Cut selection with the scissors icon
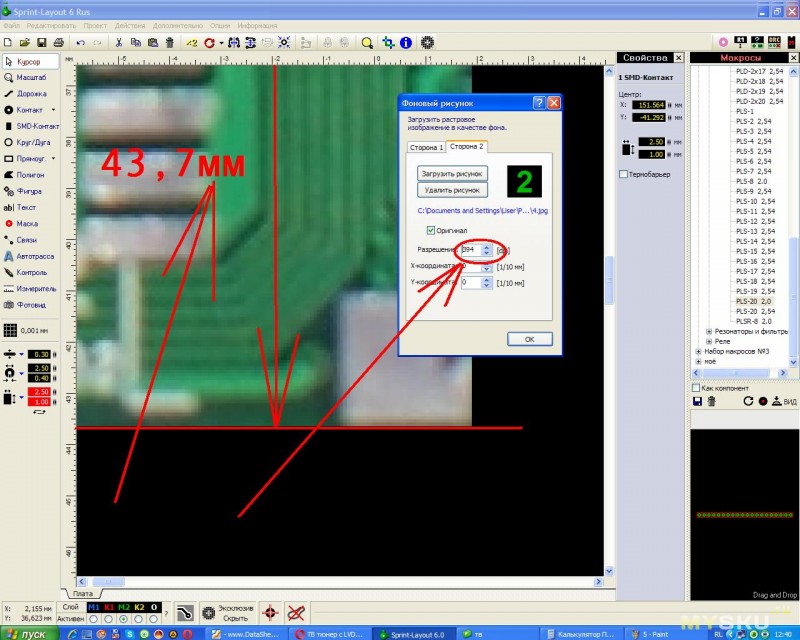The image size is (800, 640). tap(118, 43)
